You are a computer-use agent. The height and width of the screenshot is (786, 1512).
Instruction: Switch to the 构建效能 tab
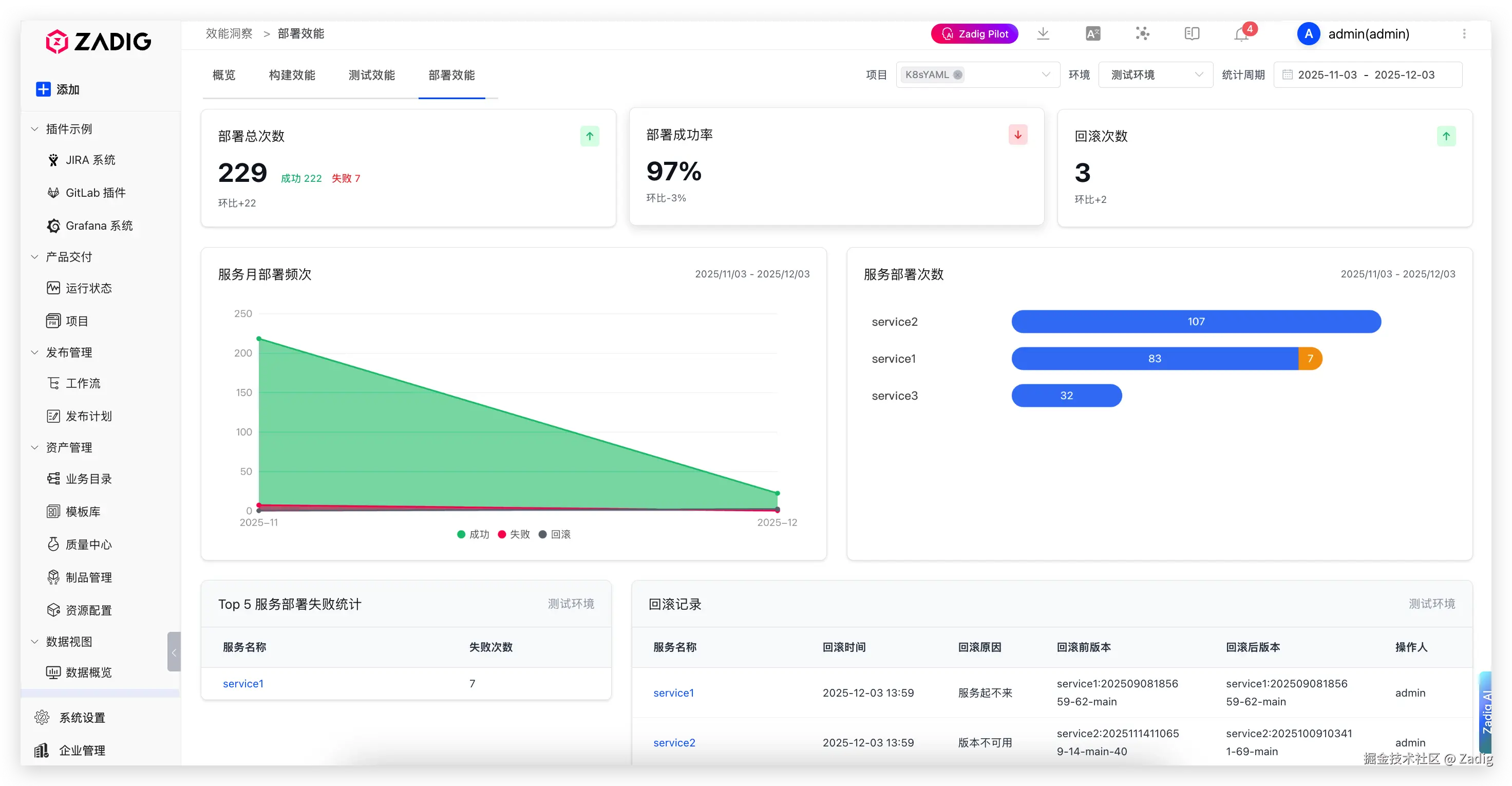pos(292,75)
